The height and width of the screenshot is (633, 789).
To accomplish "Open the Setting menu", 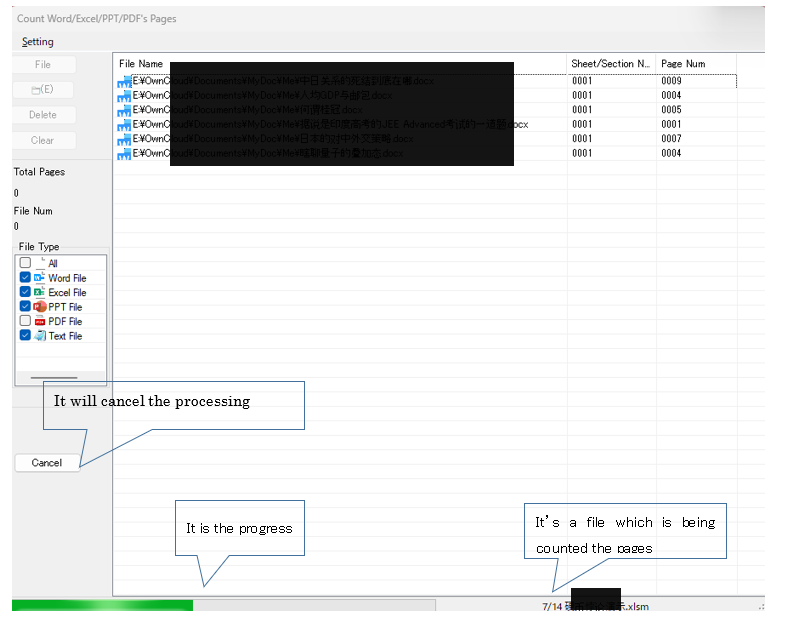I will pyautogui.click(x=38, y=42).
